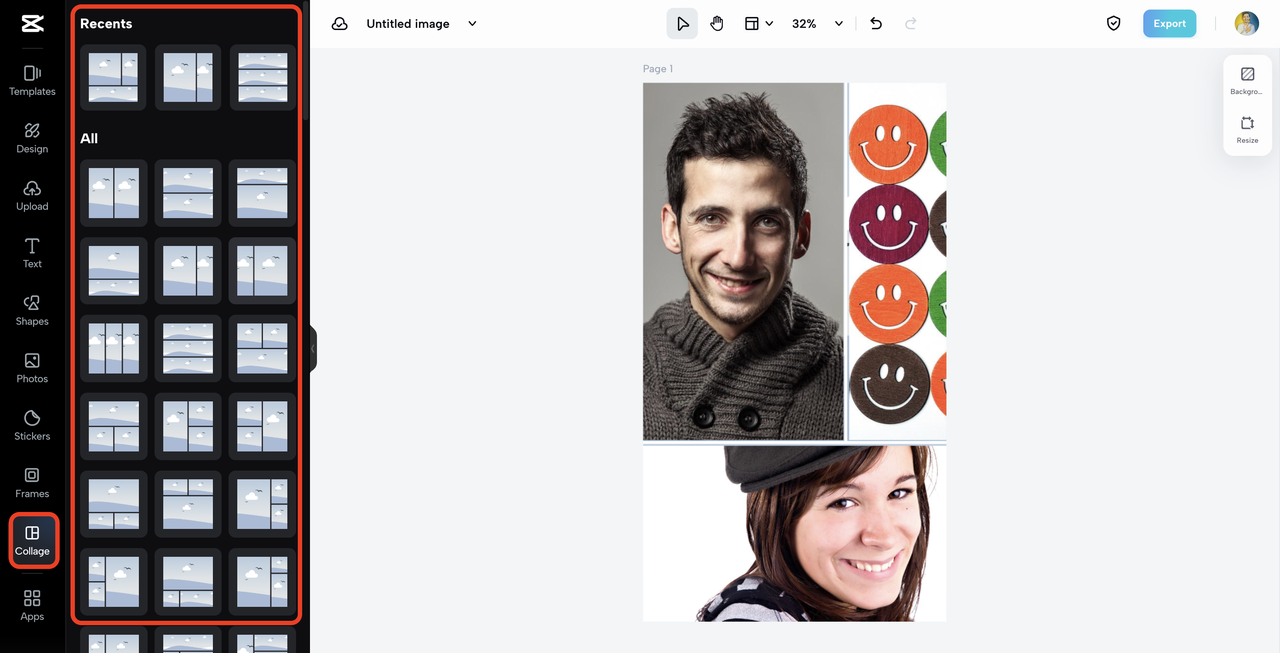Viewport: 1280px width, 653px height.
Task: Expand the layout view dropdown arrow
Action: [769, 24]
